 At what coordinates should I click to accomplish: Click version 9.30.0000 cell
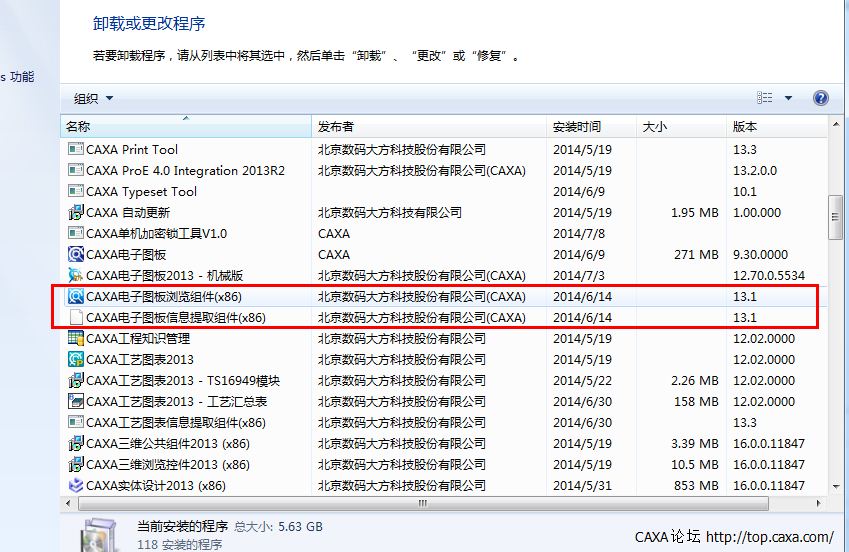coord(760,255)
